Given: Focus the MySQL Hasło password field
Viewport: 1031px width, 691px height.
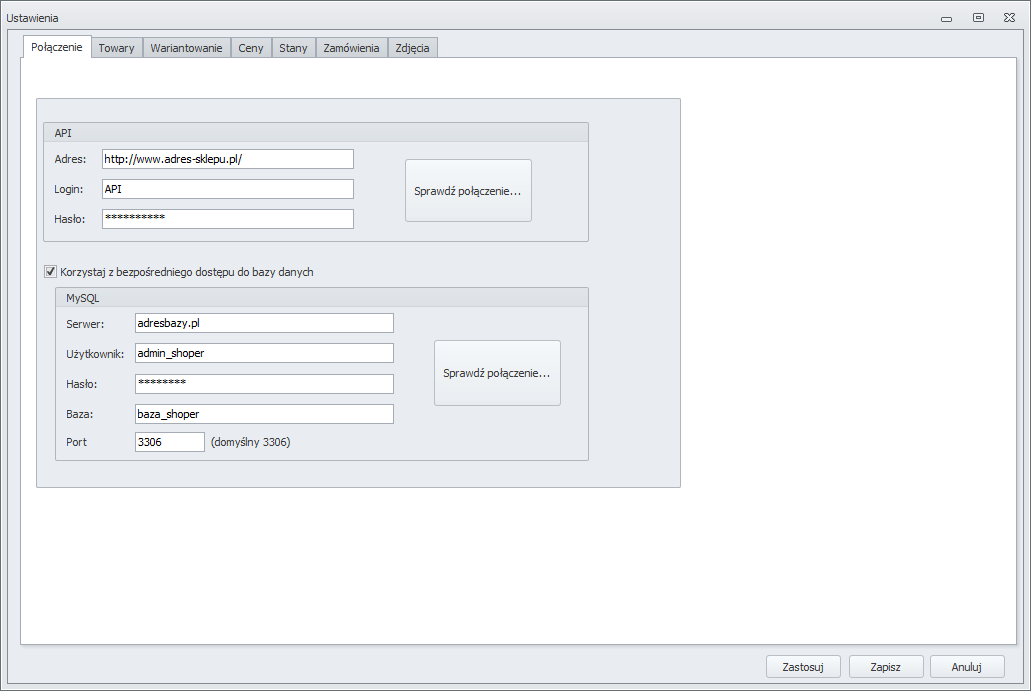Looking at the screenshot, I should tap(264, 384).
